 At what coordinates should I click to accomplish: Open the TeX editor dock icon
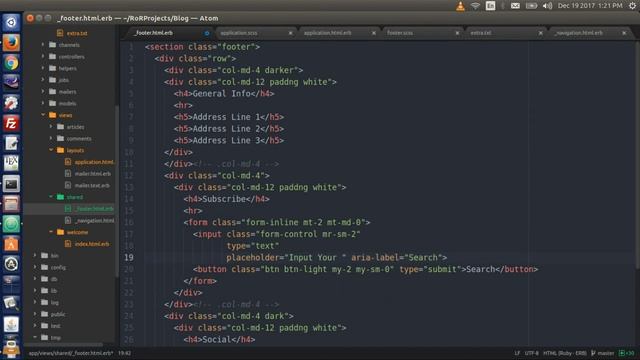11,163
